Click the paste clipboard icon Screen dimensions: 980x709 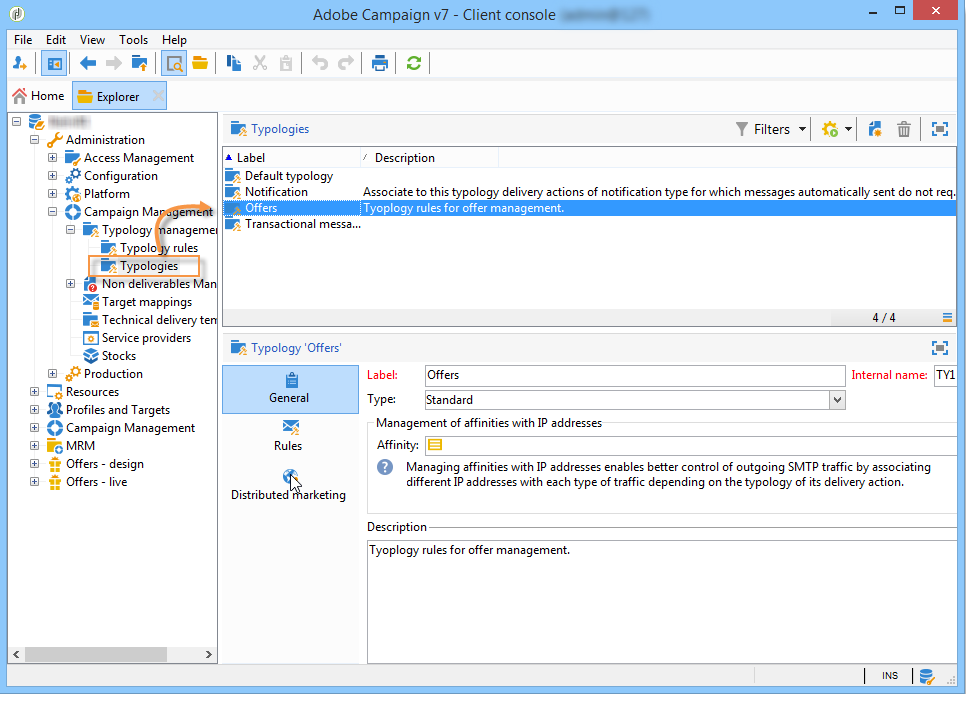[286, 63]
